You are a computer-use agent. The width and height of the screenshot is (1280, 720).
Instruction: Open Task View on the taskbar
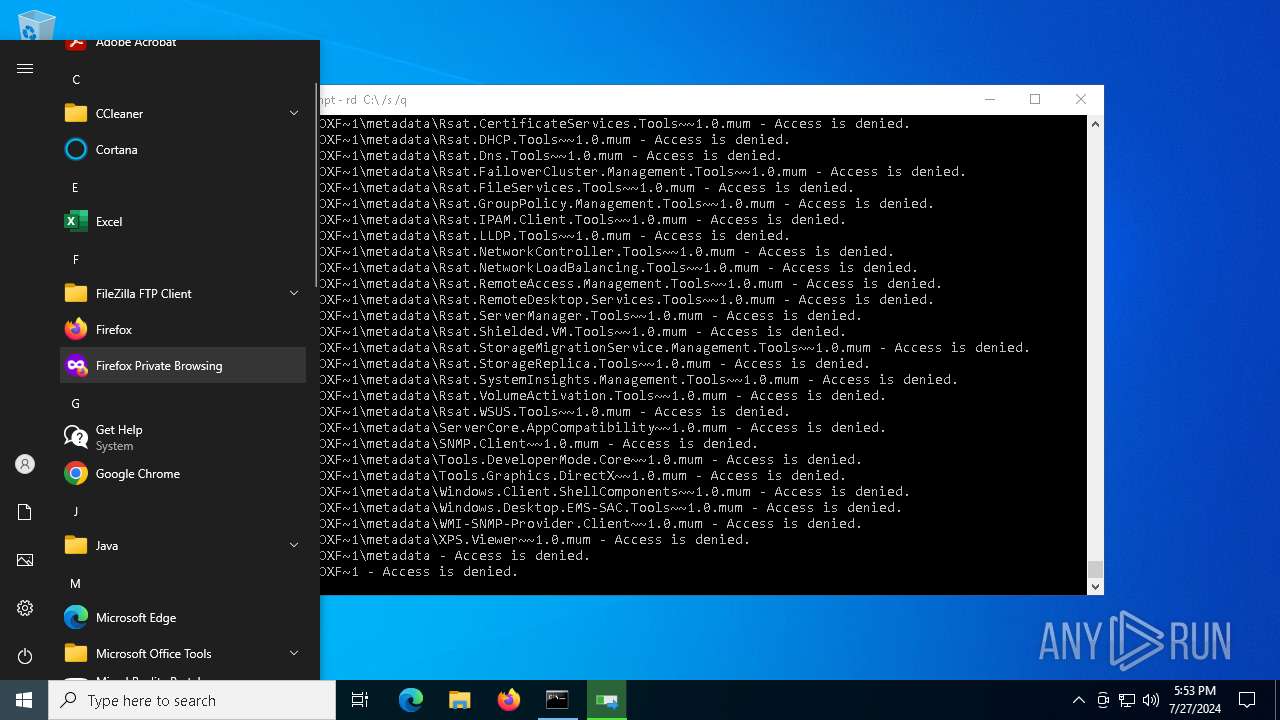coord(360,700)
